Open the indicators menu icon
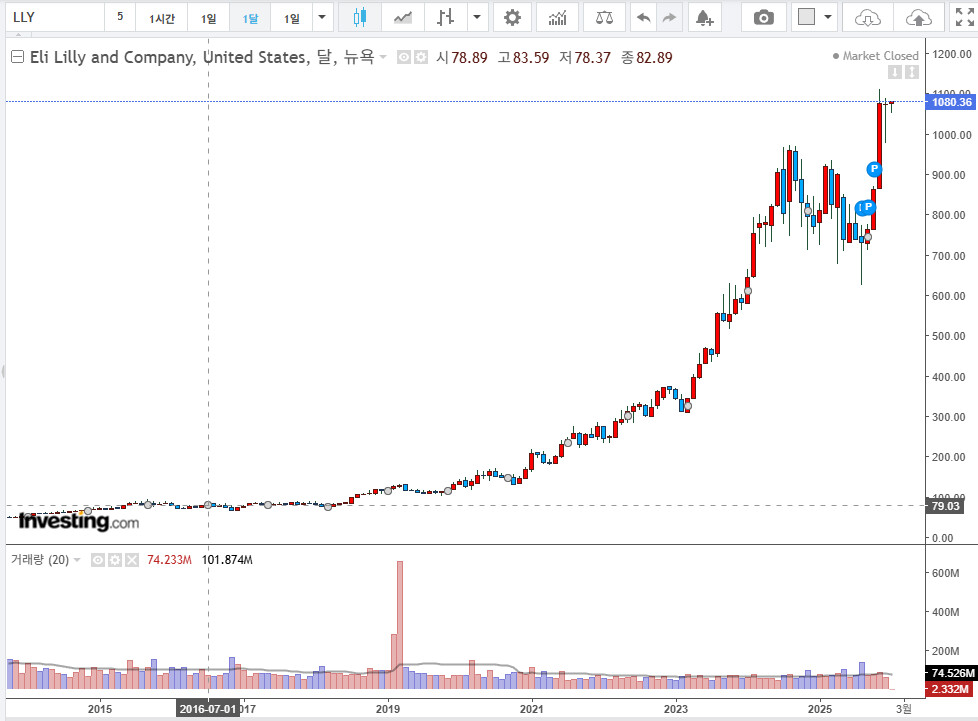 coord(558,17)
